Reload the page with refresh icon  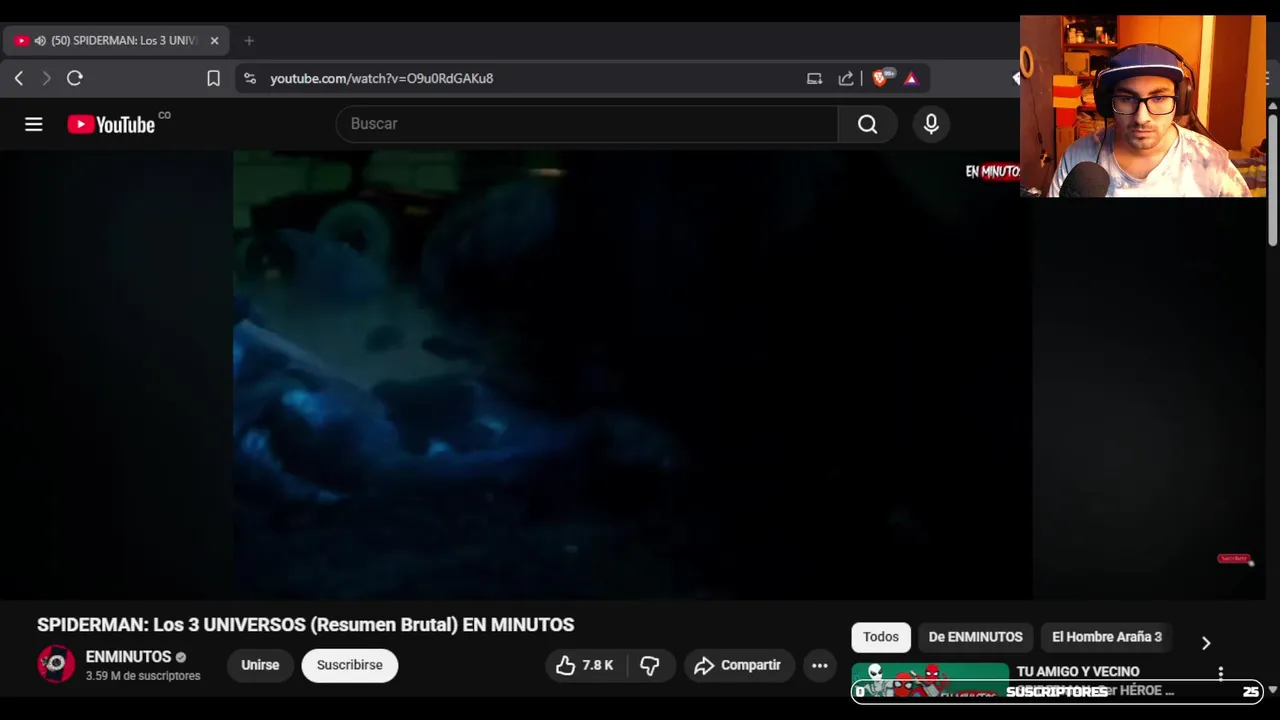click(x=75, y=78)
